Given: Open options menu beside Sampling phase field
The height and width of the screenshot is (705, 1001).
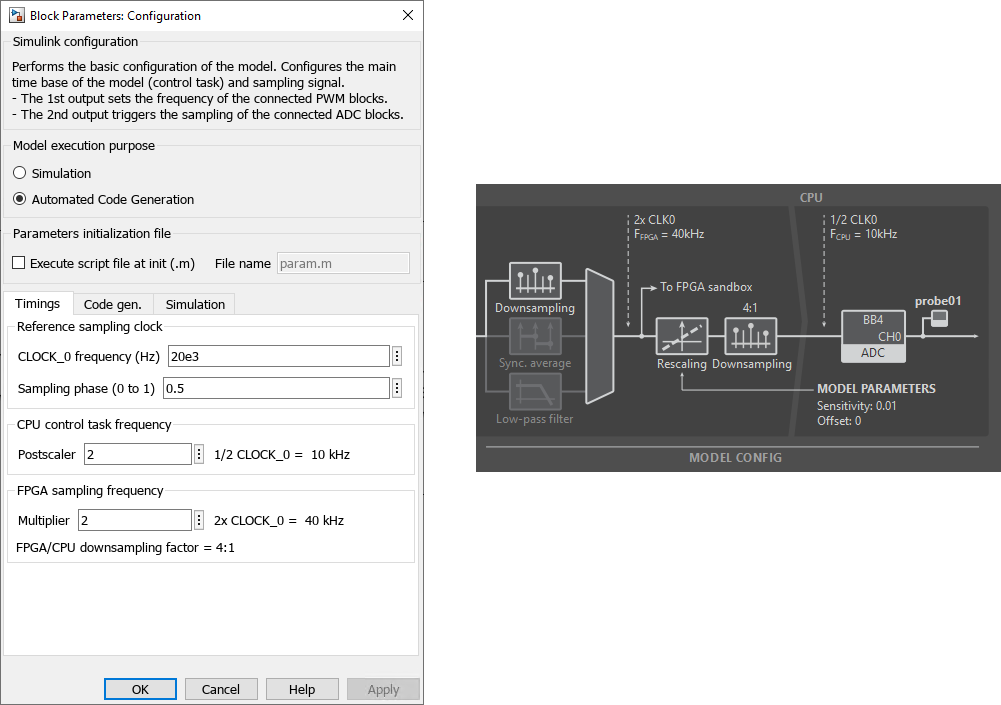Looking at the screenshot, I should pos(397,388).
